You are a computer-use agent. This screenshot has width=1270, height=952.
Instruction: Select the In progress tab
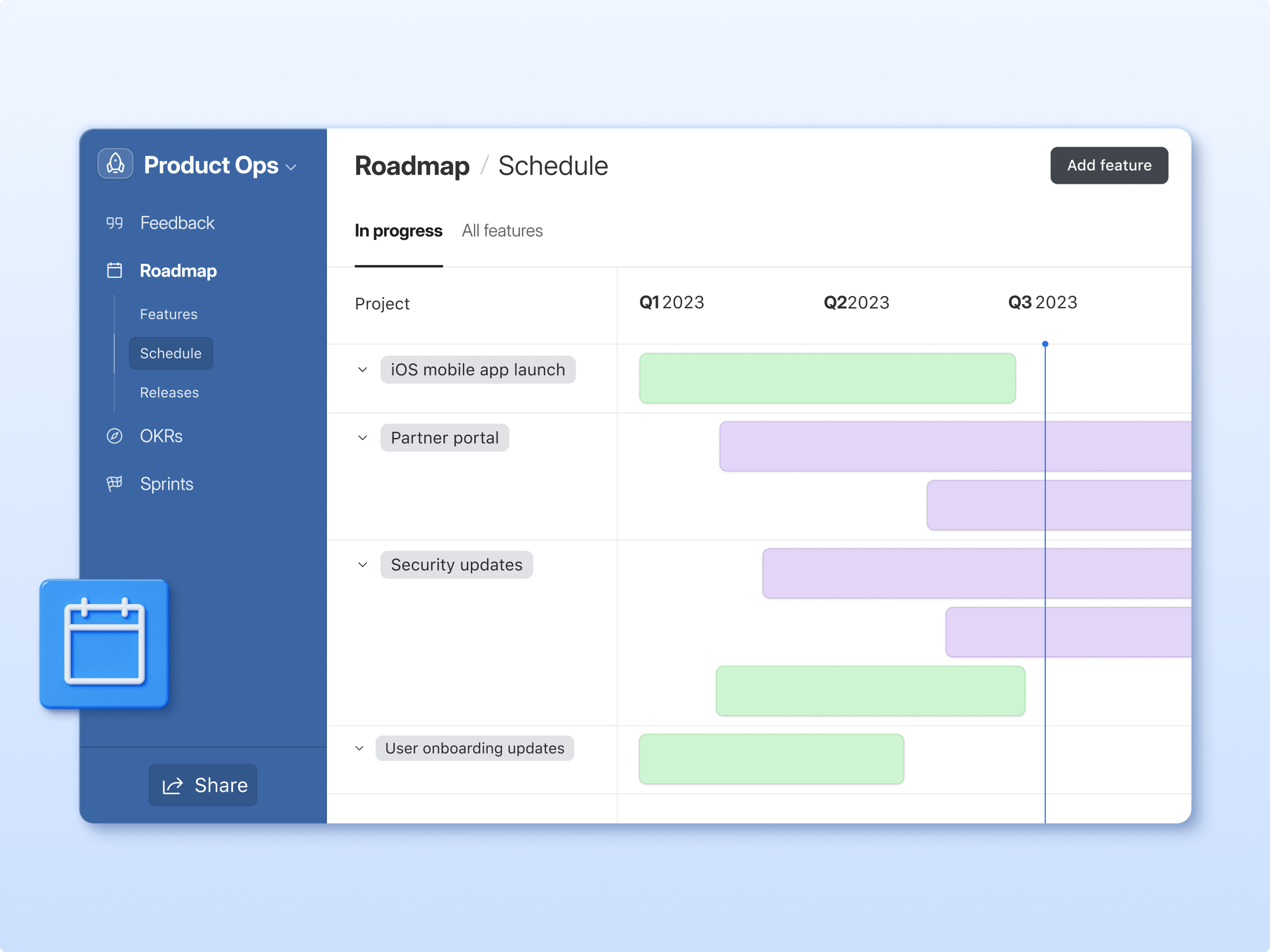coord(398,231)
